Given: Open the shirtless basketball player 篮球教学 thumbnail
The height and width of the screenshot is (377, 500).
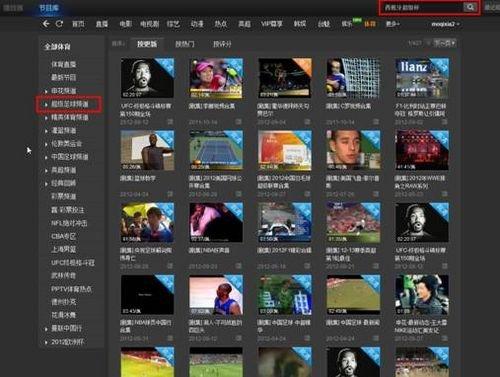Looking at the screenshot, I should point(147,150).
